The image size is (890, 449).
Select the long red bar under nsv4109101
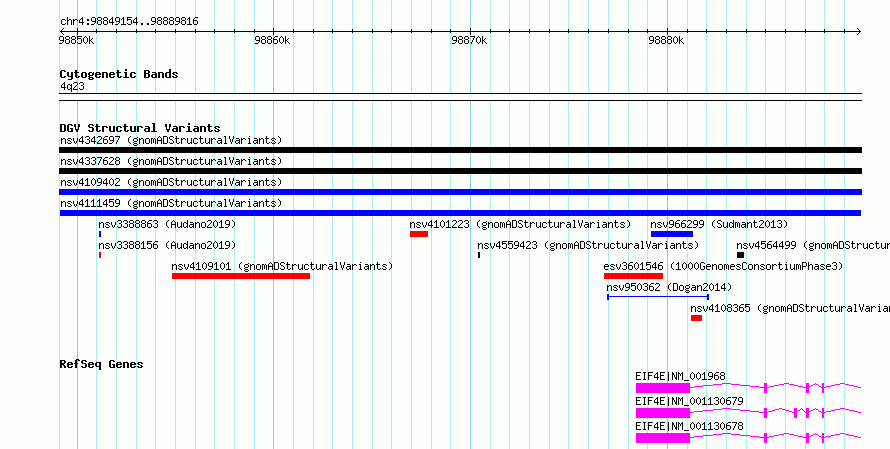(x=241, y=276)
